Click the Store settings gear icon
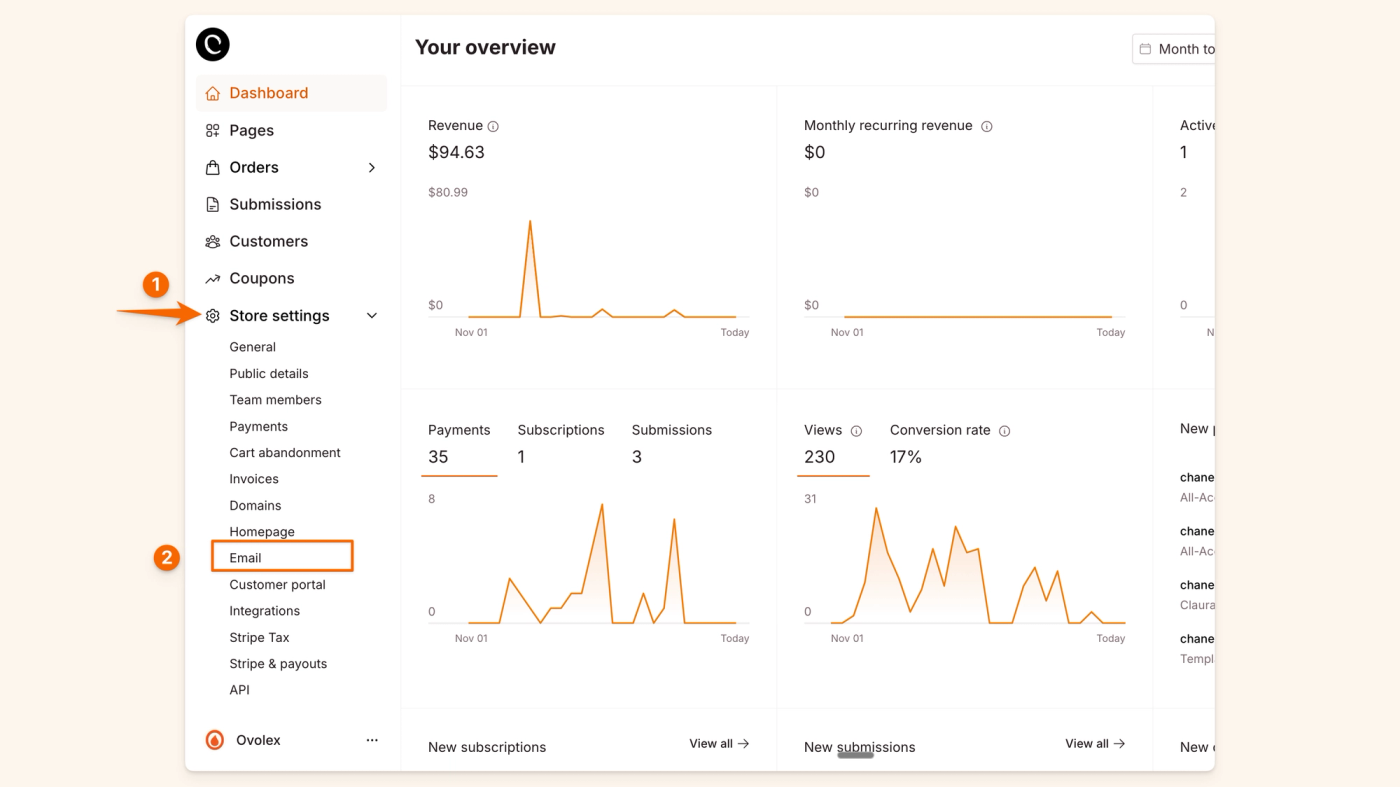The height and width of the screenshot is (787, 1400). (x=212, y=315)
